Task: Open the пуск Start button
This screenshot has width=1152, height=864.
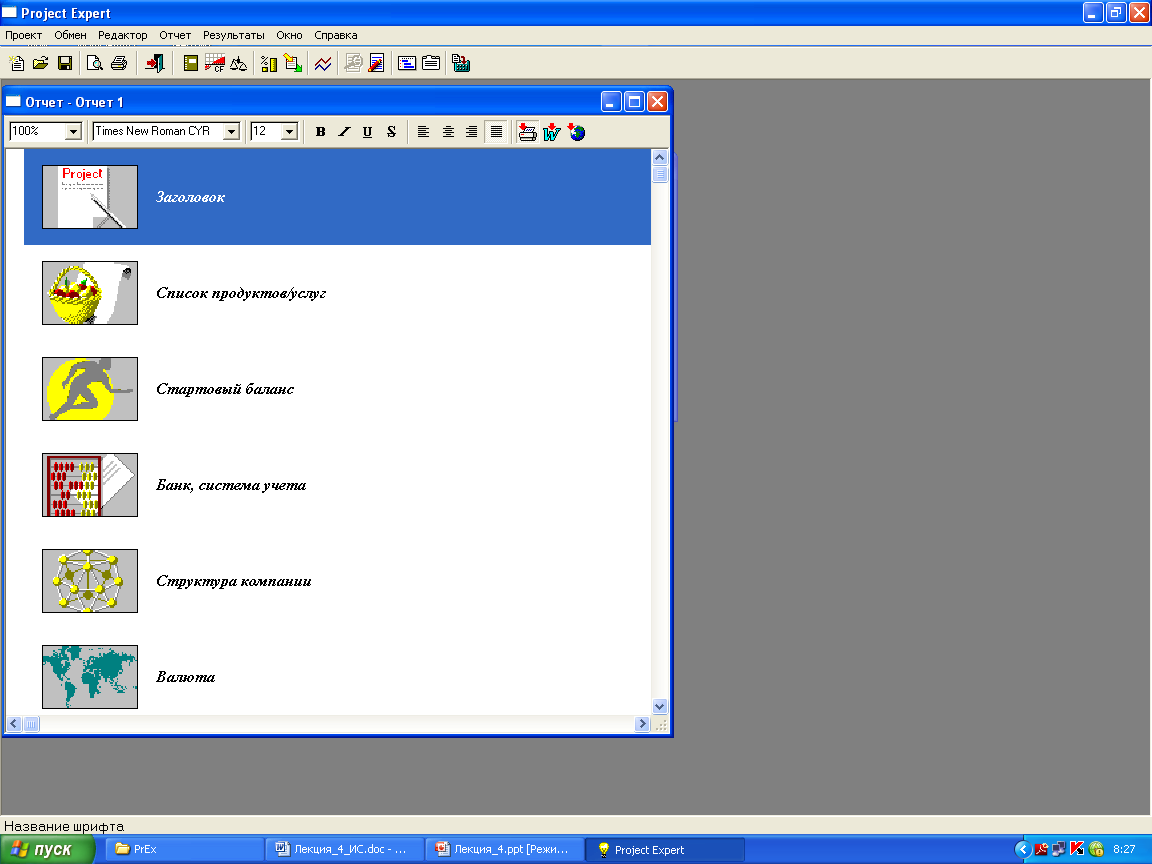Action: coord(48,849)
